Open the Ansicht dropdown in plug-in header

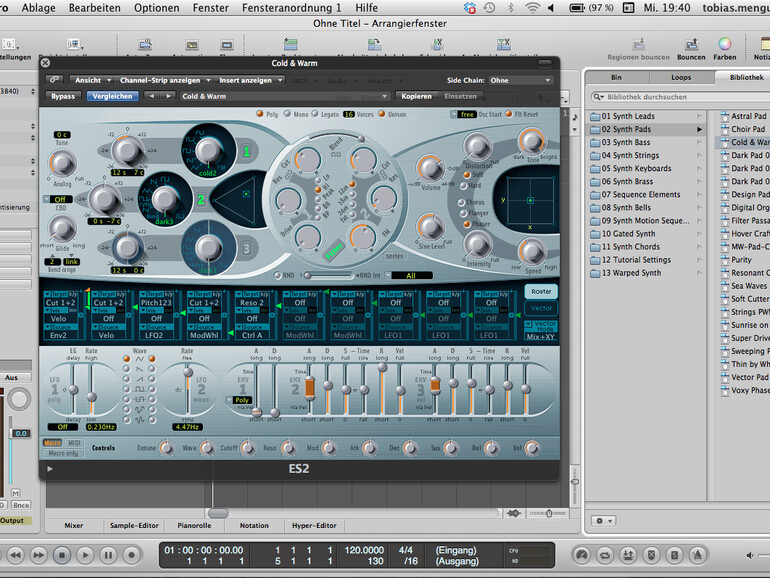[90, 80]
